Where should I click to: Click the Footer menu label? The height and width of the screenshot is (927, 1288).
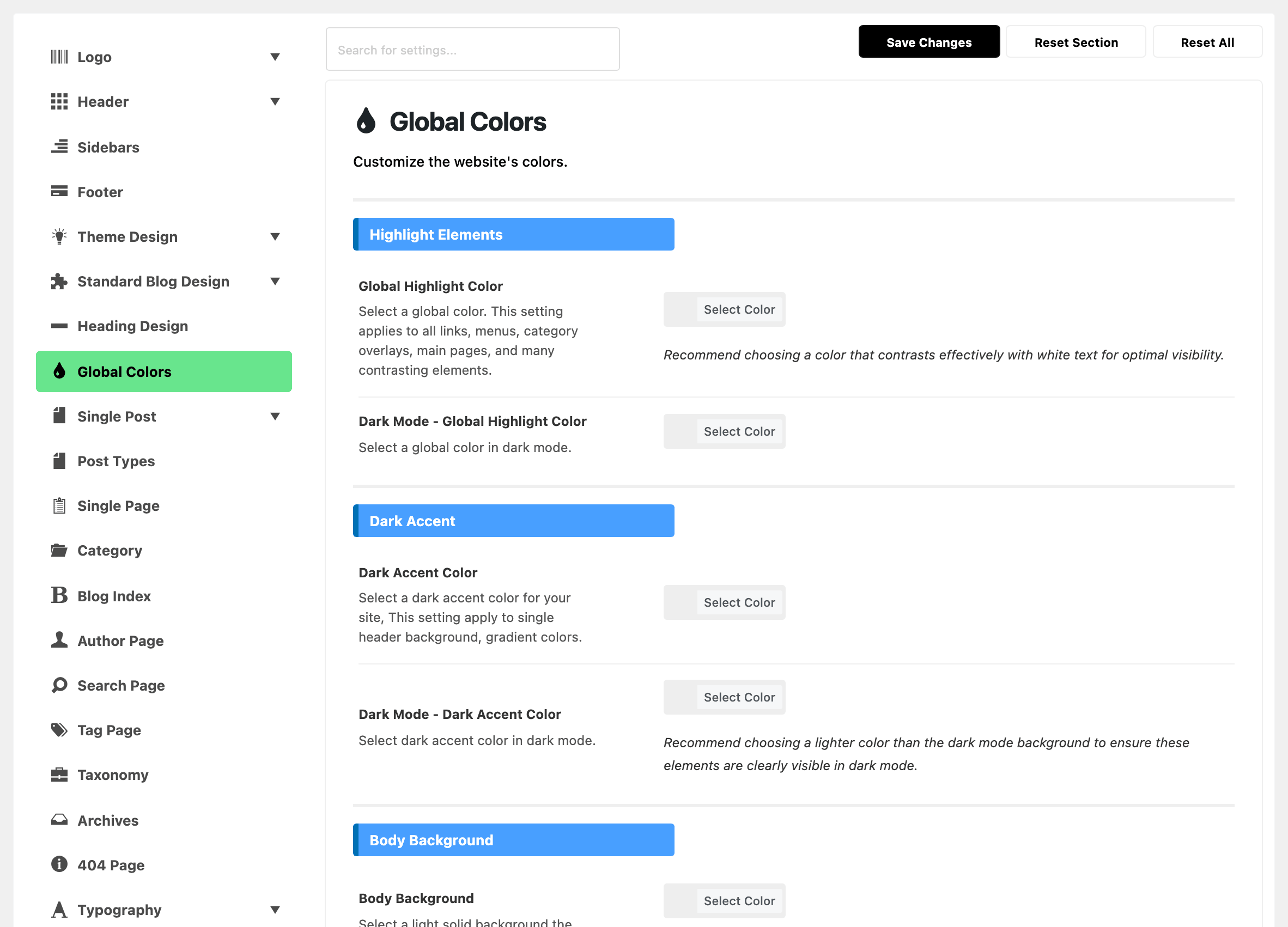tap(100, 192)
